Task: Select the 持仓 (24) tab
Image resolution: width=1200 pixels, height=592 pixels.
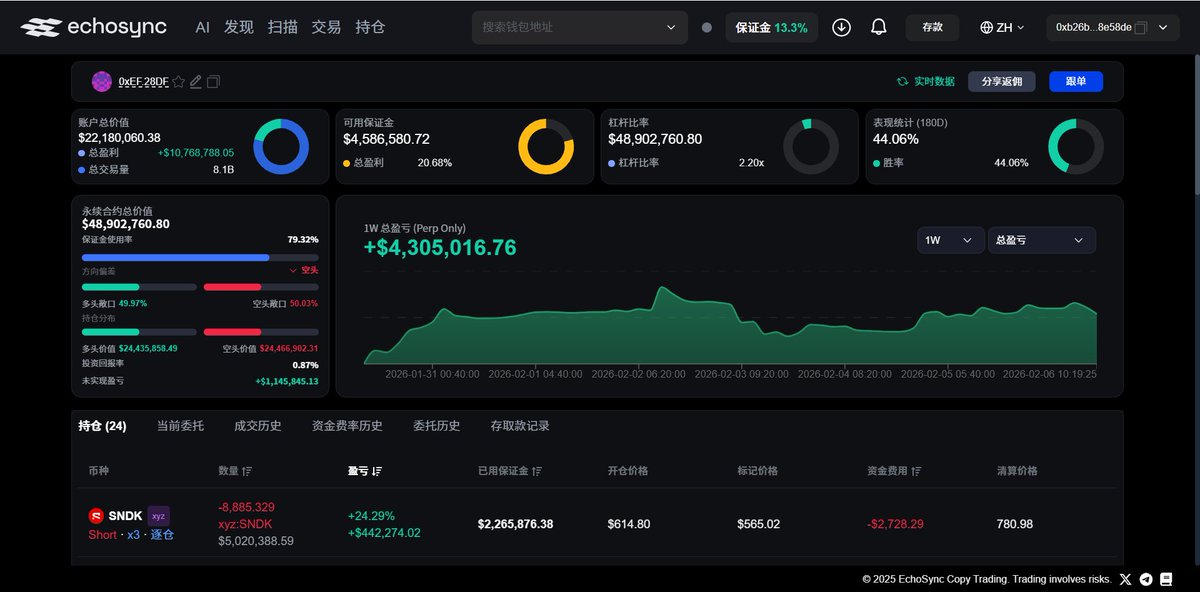Action: click(x=102, y=426)
